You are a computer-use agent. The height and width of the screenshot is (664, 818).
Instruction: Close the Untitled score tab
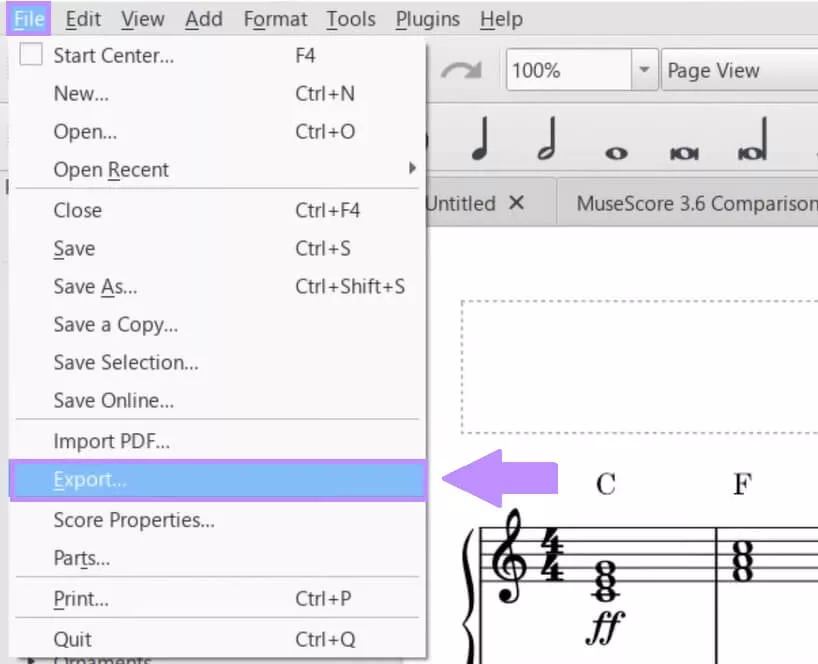[x=518, y=202]
